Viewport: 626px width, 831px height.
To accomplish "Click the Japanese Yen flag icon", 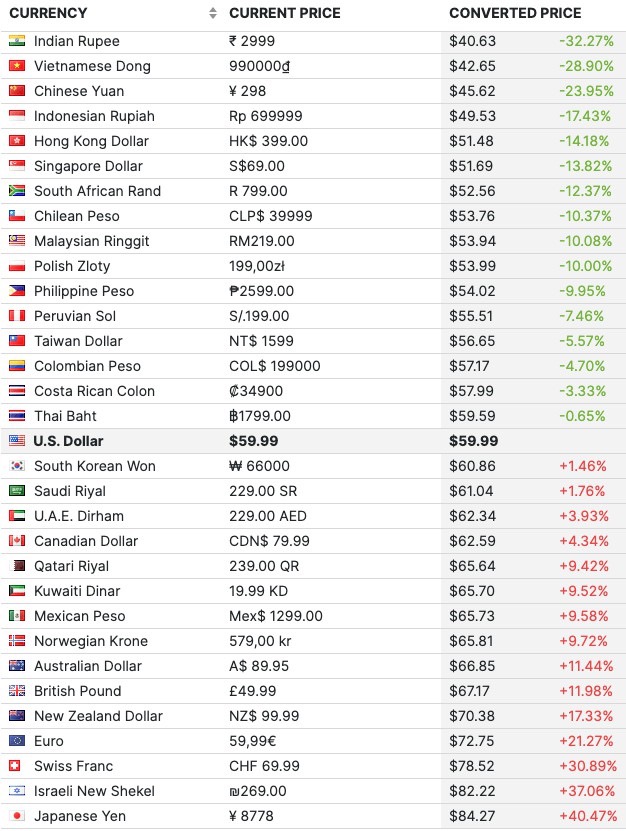I will 16,816.
